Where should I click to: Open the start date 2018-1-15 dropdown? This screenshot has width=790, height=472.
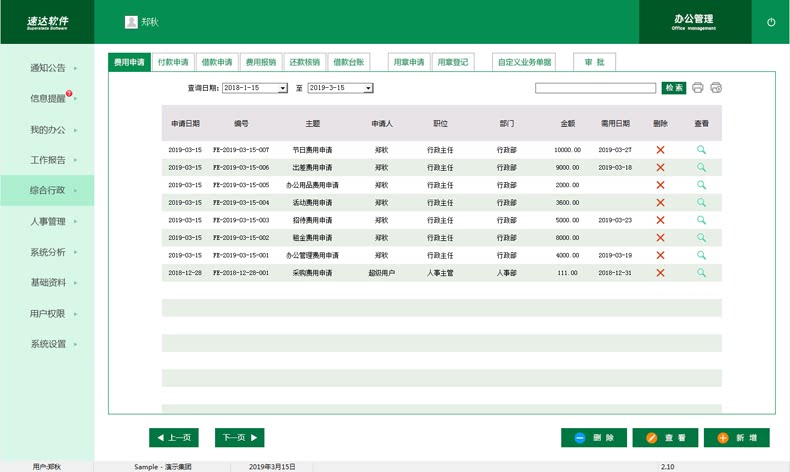coord(283,88)
